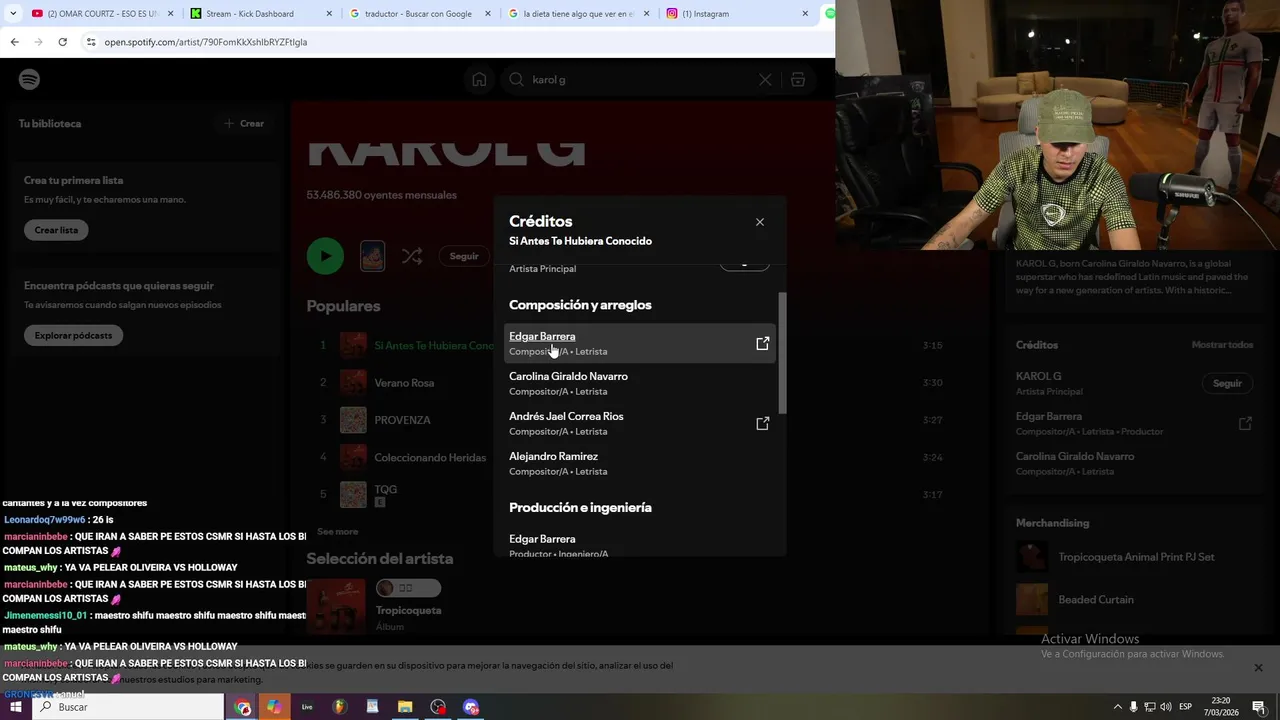Click the site information icon in address bar
1280x720 pixels.
pyautogui.click(x=90, y=42)
